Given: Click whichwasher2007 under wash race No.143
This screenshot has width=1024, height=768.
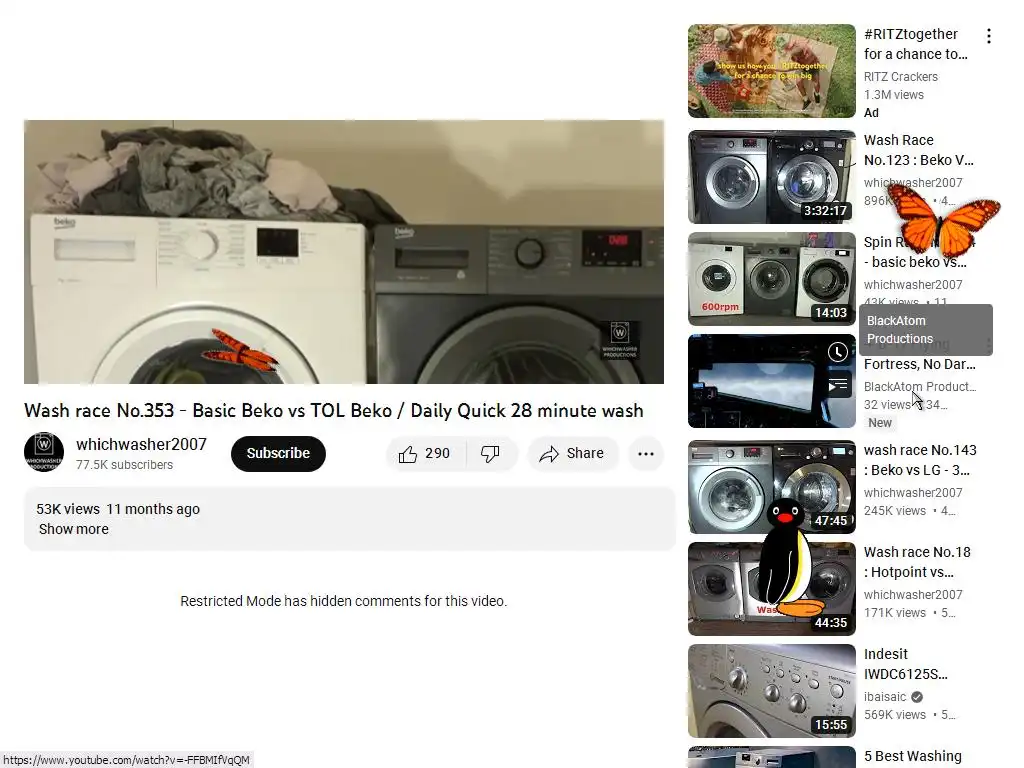Looking at the screenshot, I should tap(913, 493).
